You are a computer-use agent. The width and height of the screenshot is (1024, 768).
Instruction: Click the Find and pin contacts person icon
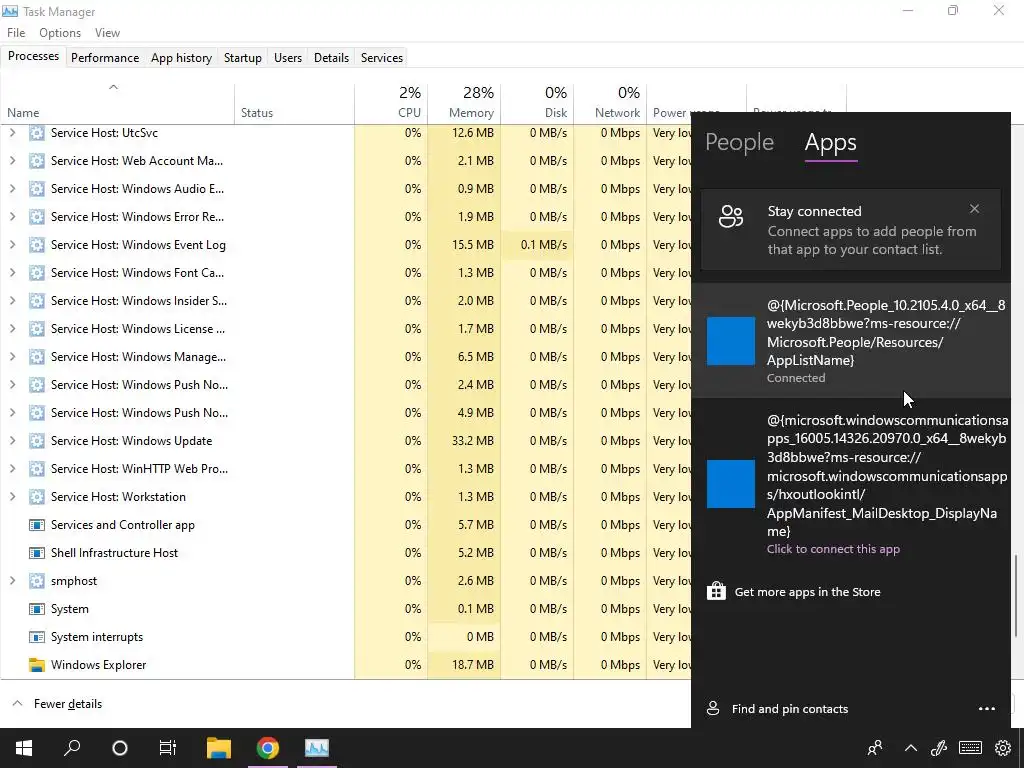coord(713,709)
